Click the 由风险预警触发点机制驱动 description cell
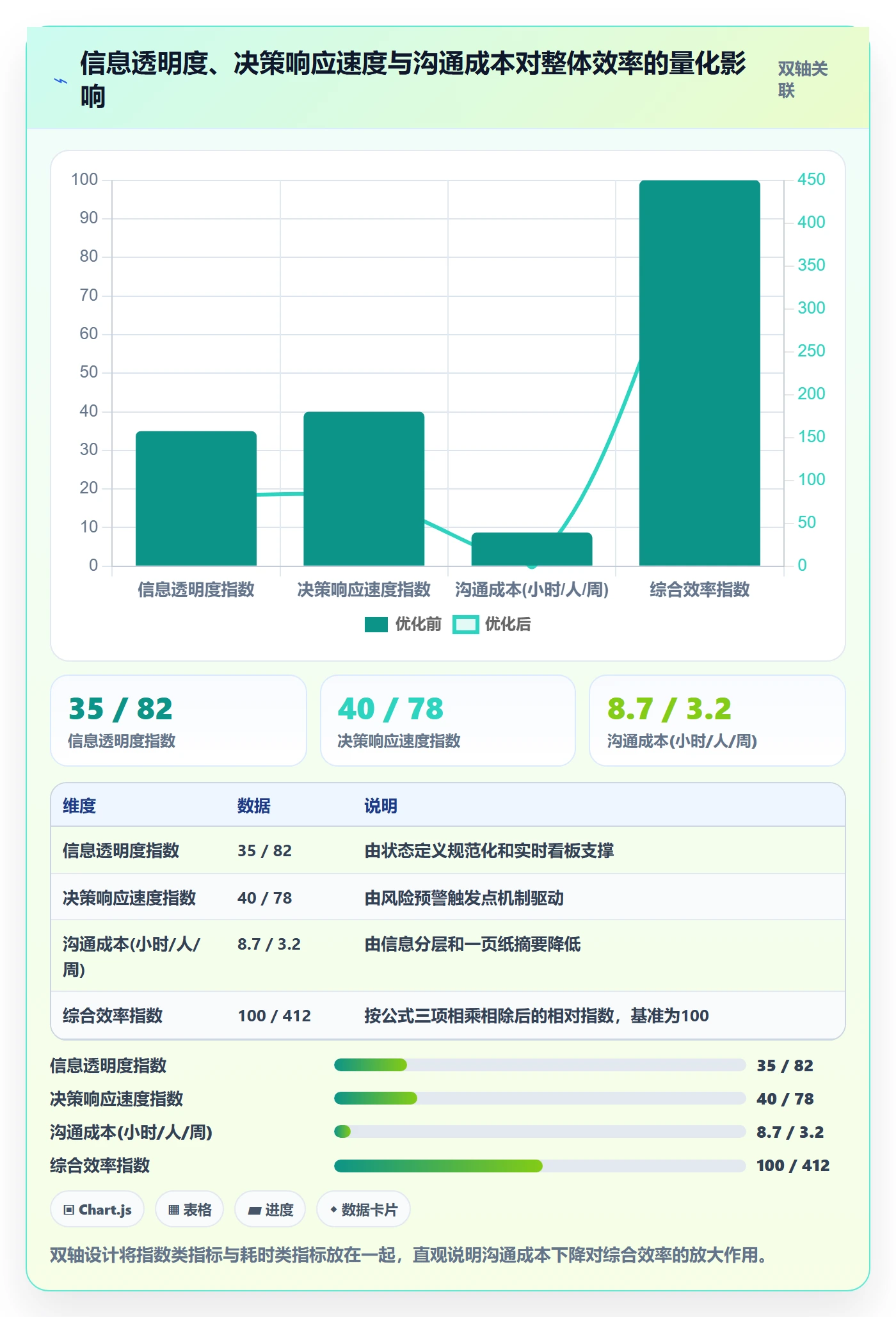The height and width of the screenshot is (1317, 896). (x=464, y=898)
